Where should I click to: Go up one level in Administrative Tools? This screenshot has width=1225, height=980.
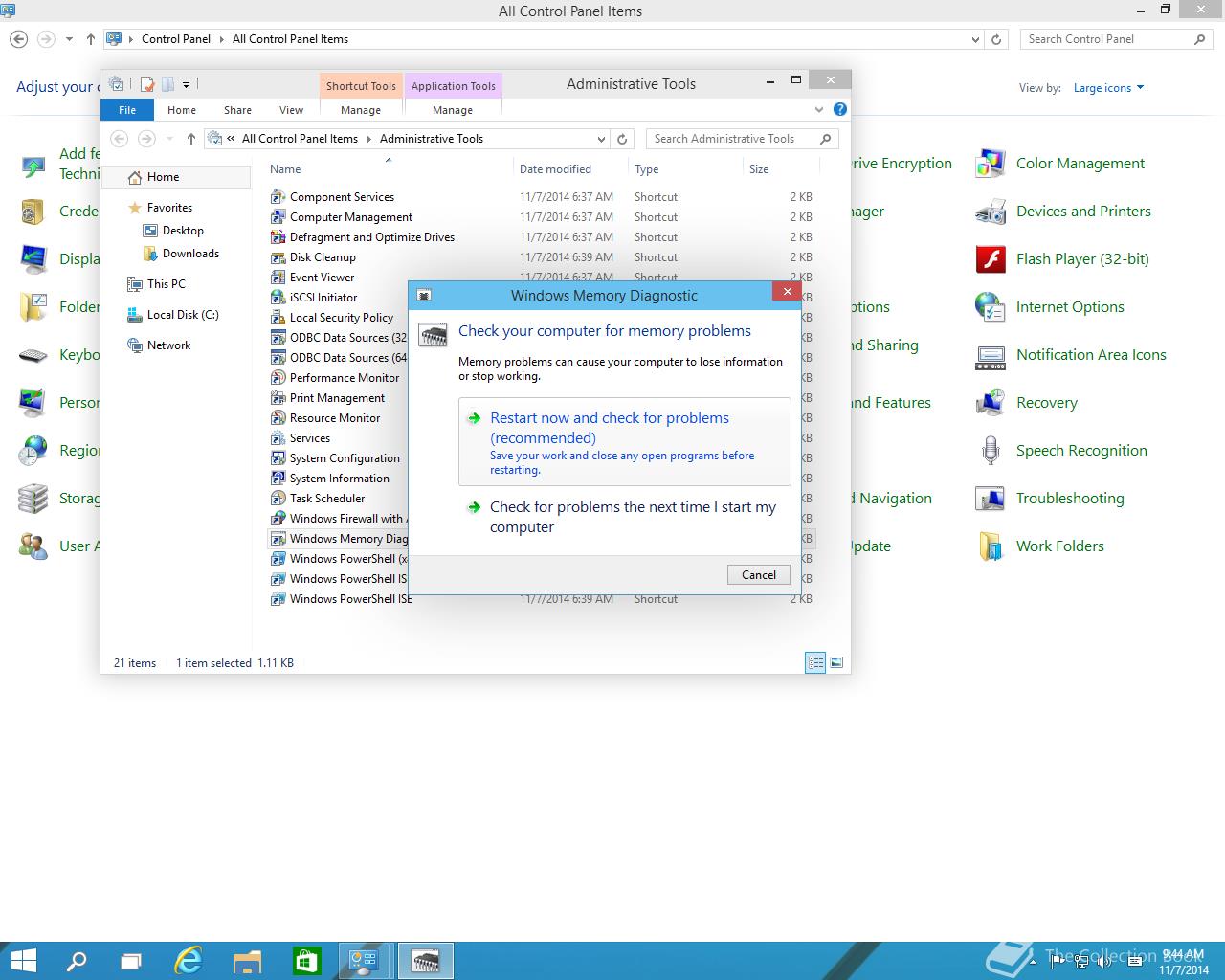(x=191, y=139)
